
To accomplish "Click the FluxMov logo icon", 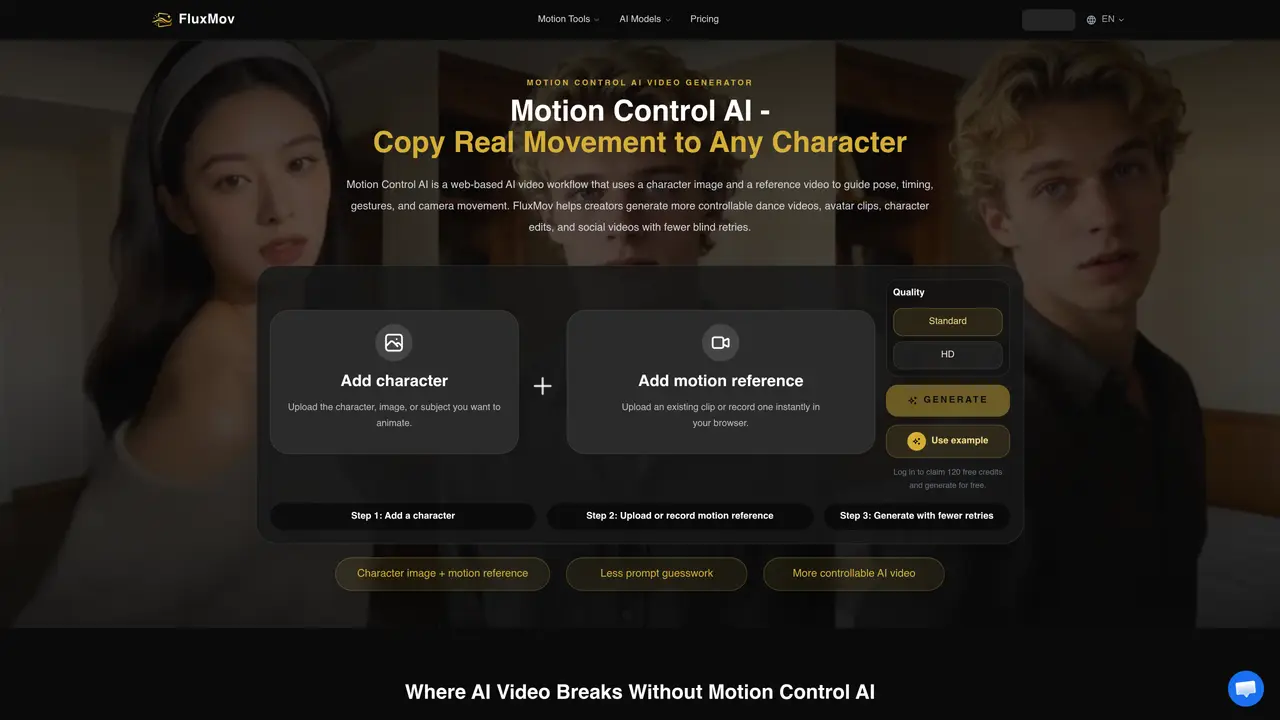I will (x=162, y=19).
